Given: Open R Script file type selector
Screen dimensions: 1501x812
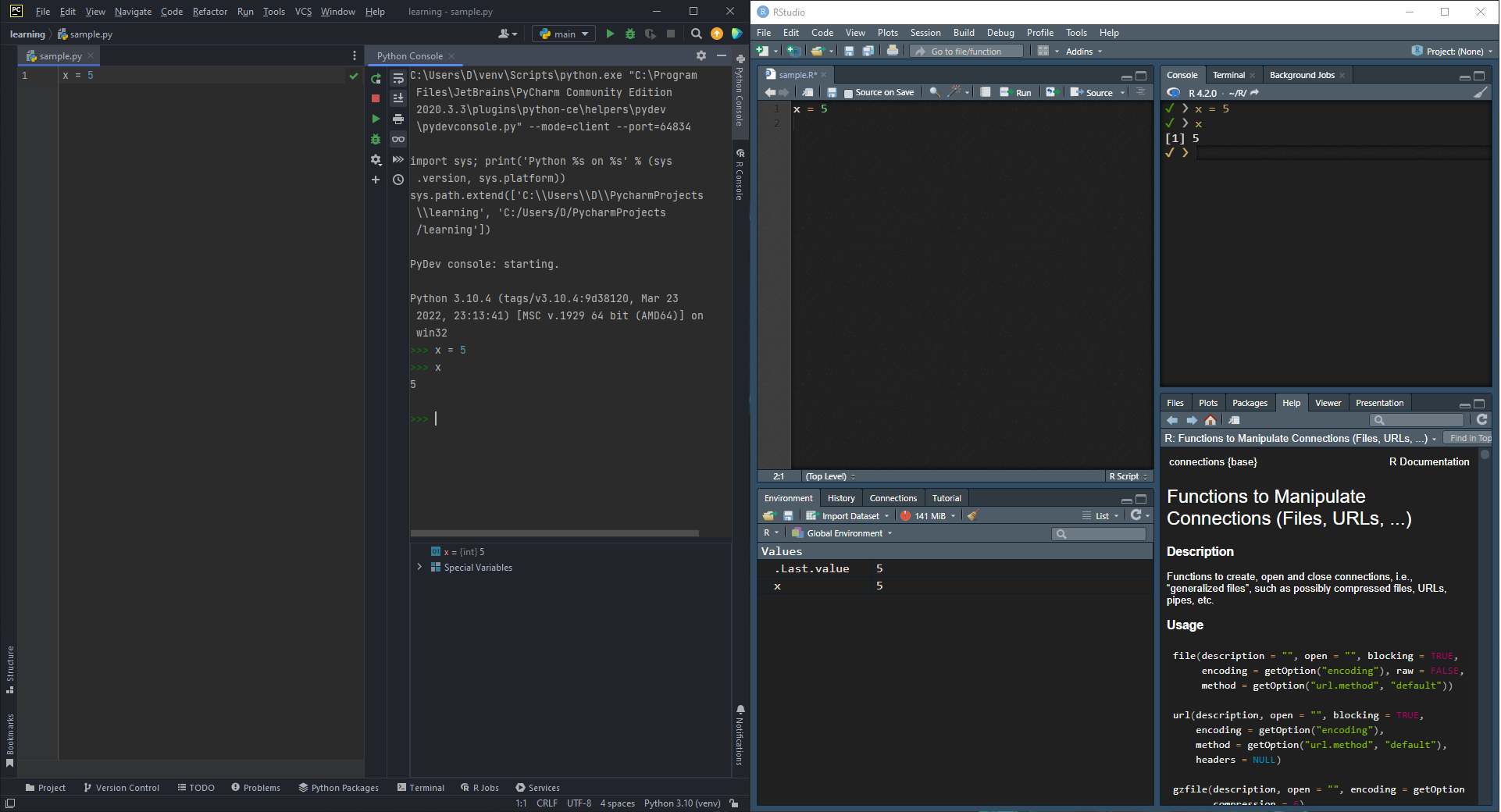Looking at the screenshot, I should point(1128,476).
